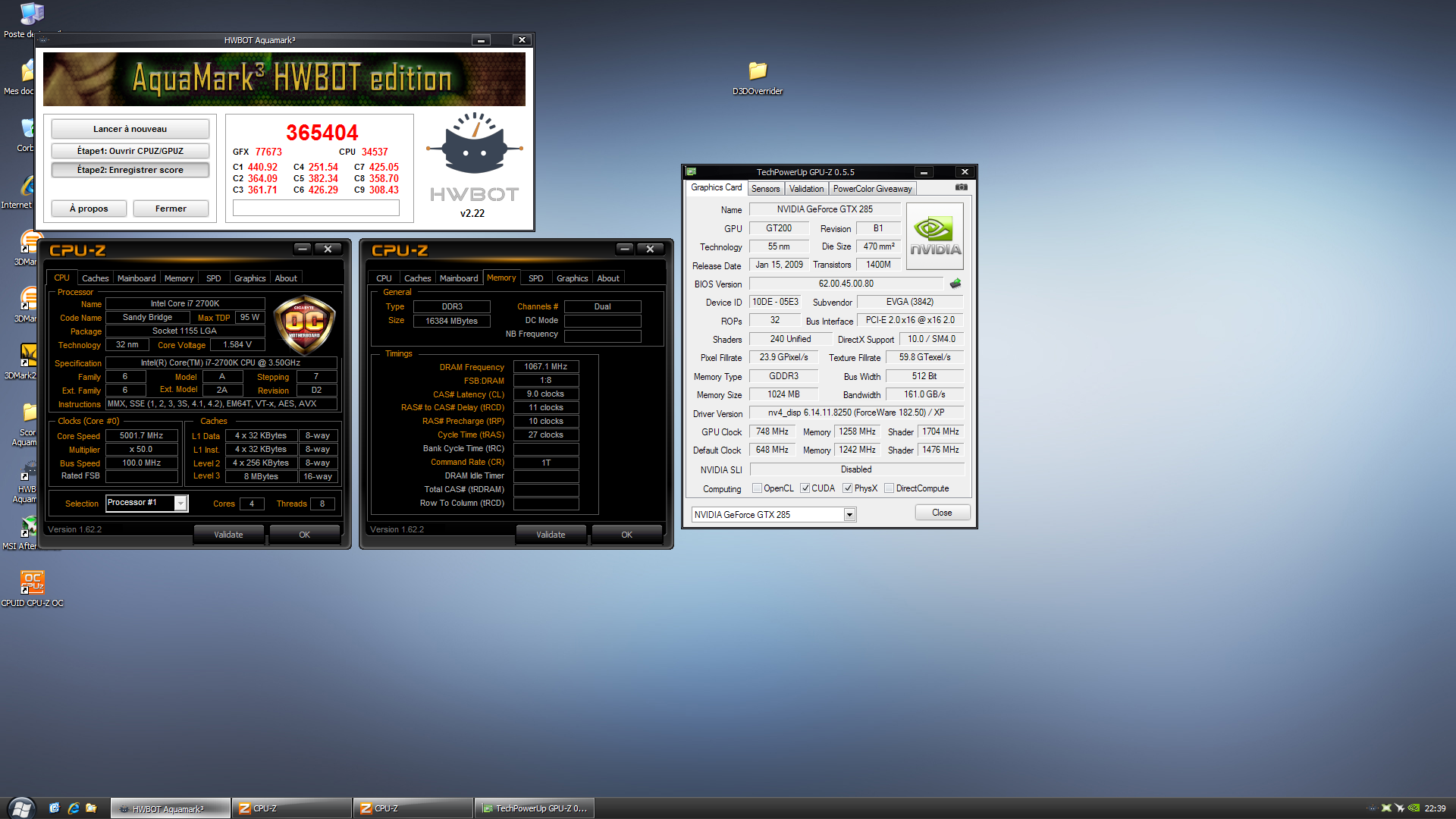Open the 3DMark2 yellow desktop shortcut
Viewport: 1456px width, 819px height.
(27, 361)
